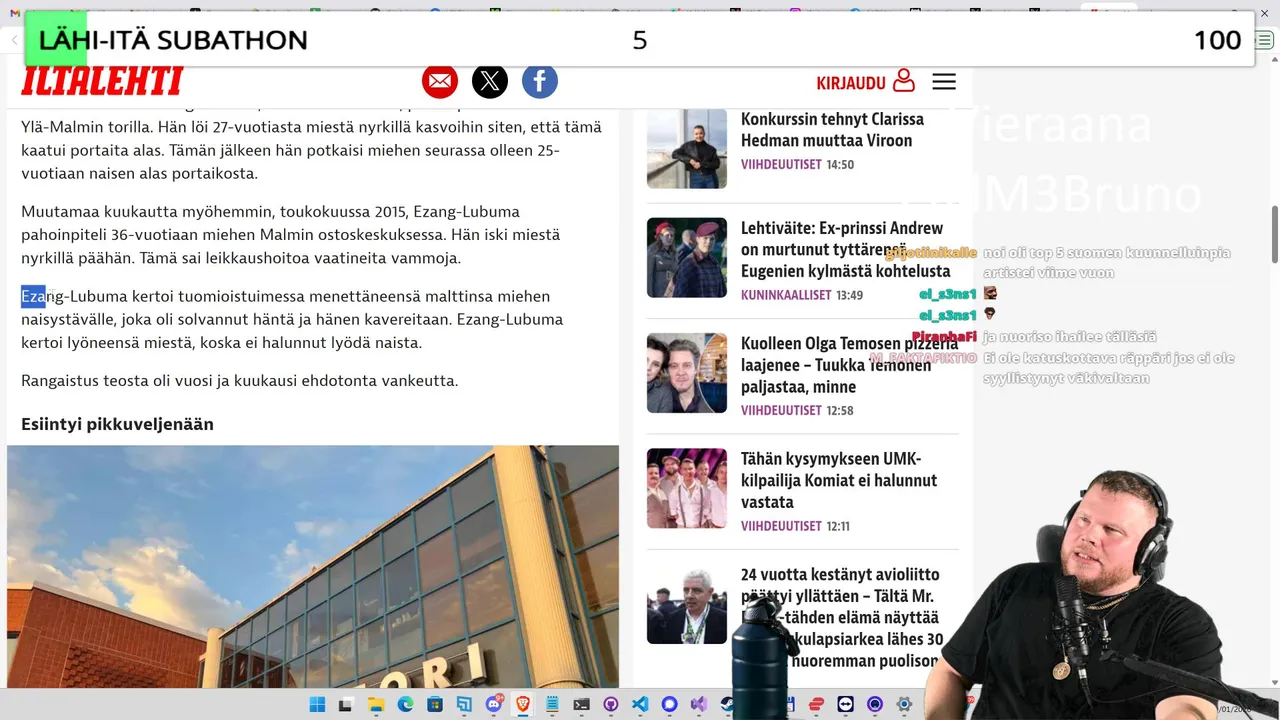Viewport: 1280px width, 720px height.
Task: Click the 24 vuotta avioliitto story thumbnail
Action: click(686, 604)
